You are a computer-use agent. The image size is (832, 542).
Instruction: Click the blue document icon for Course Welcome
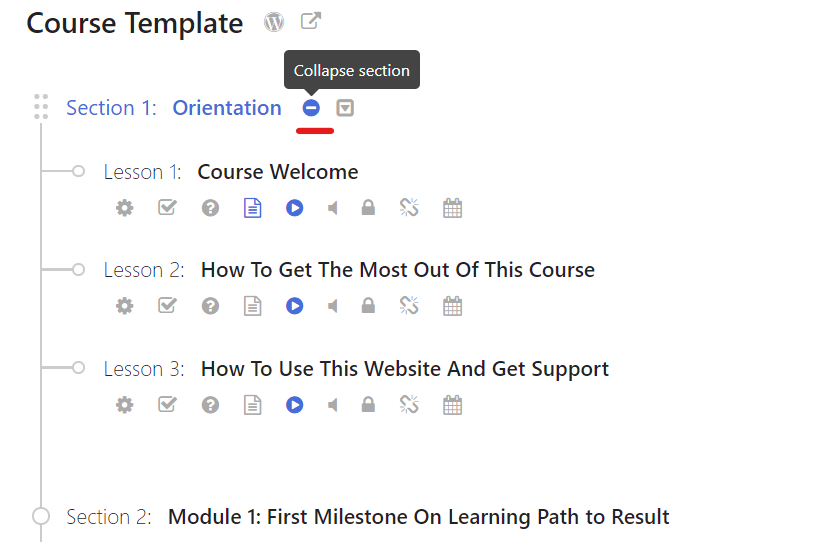pyautogui.click(x=253, y=208)
